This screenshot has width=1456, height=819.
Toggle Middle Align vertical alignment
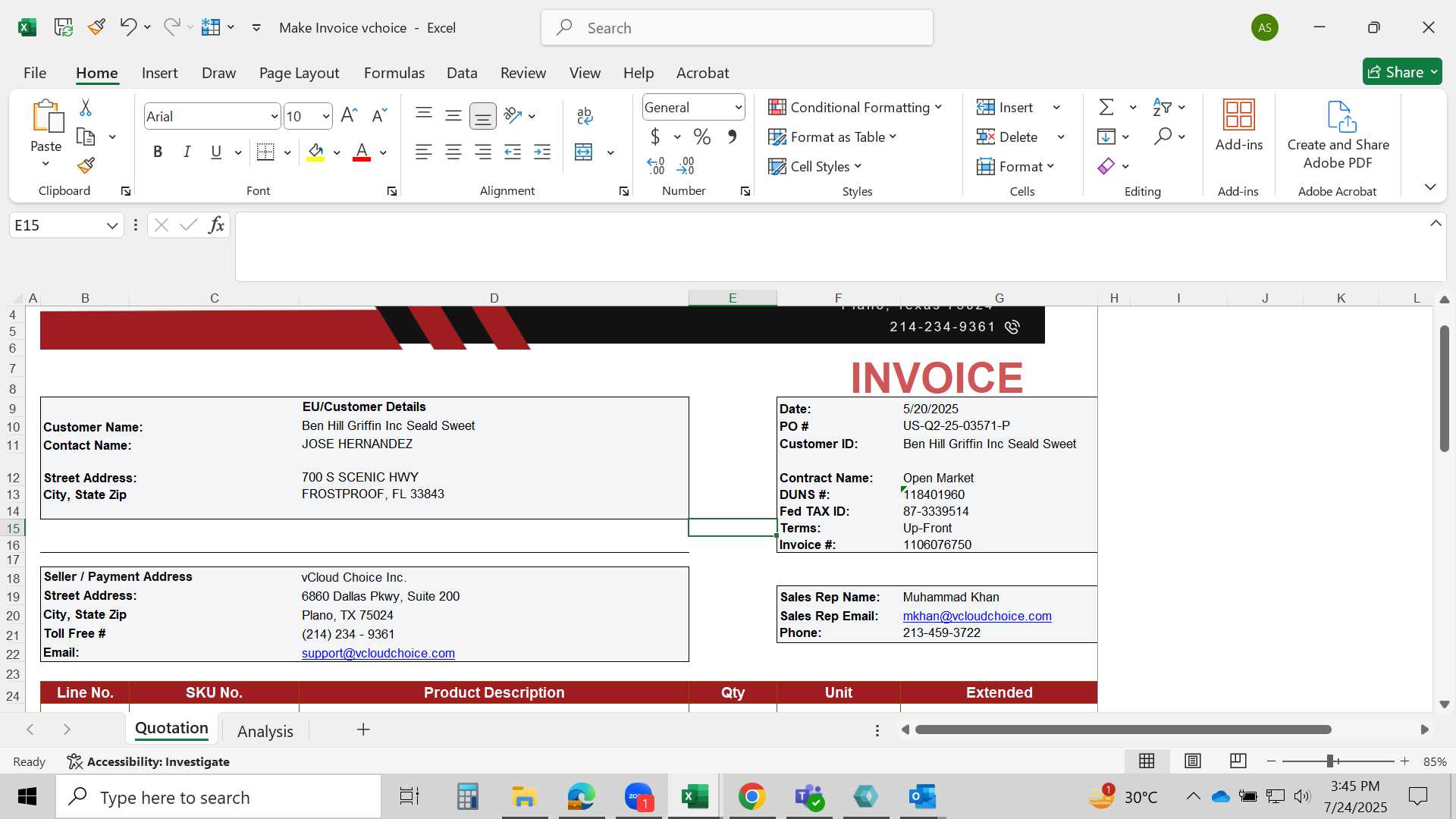coord(453,115)
